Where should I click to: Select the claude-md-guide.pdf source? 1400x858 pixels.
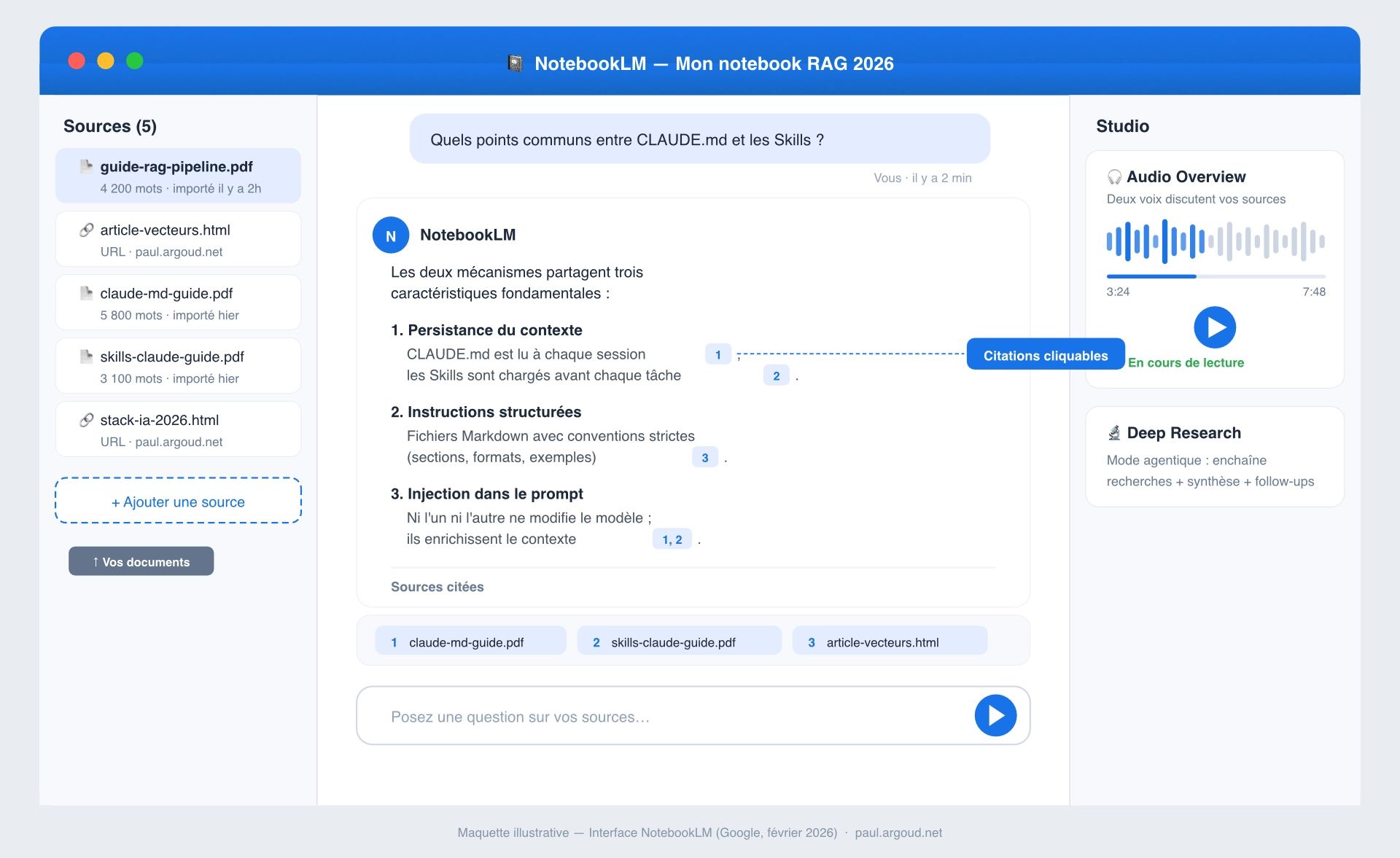click(178, 303)
